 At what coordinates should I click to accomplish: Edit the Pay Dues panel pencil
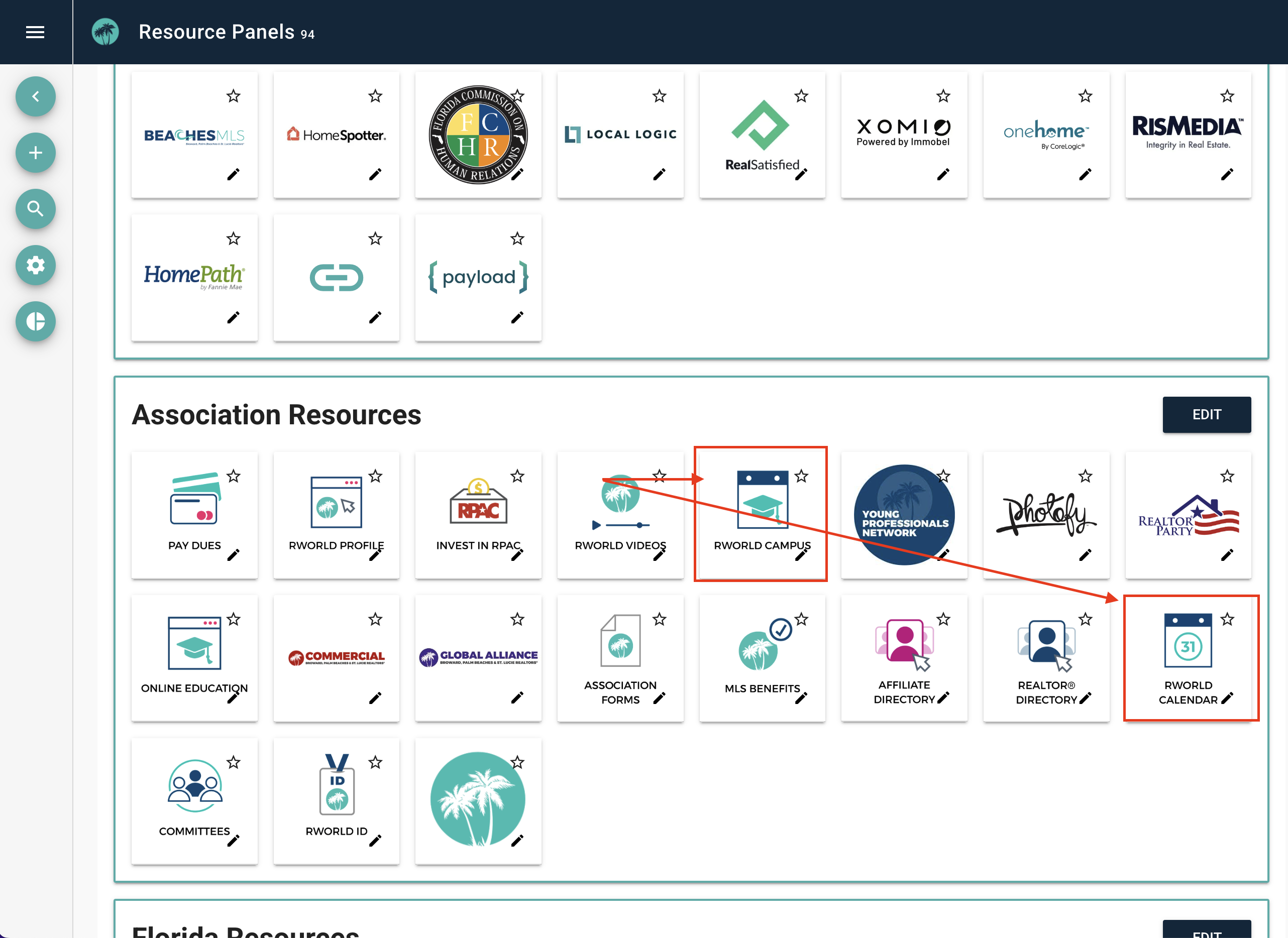234,555
